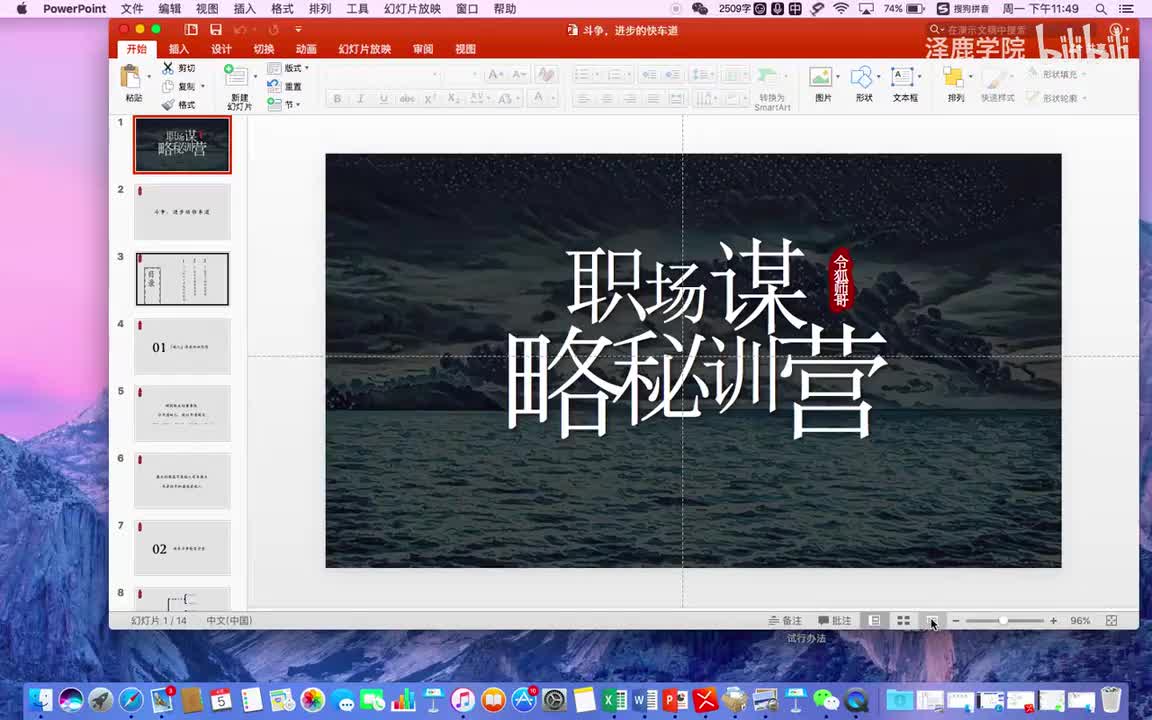Toggle the Comments (批注) pane

(835, 621)
